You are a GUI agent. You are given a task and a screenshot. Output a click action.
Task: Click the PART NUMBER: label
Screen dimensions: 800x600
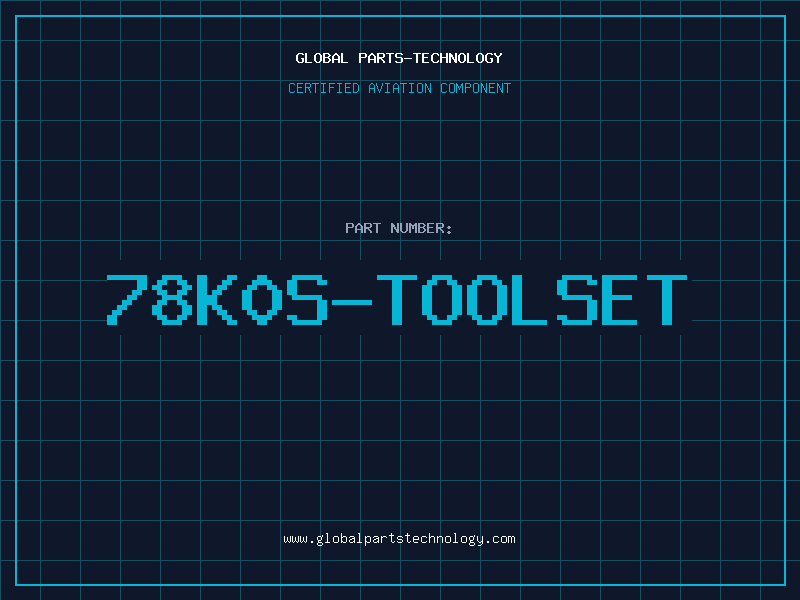click(398, 228)
